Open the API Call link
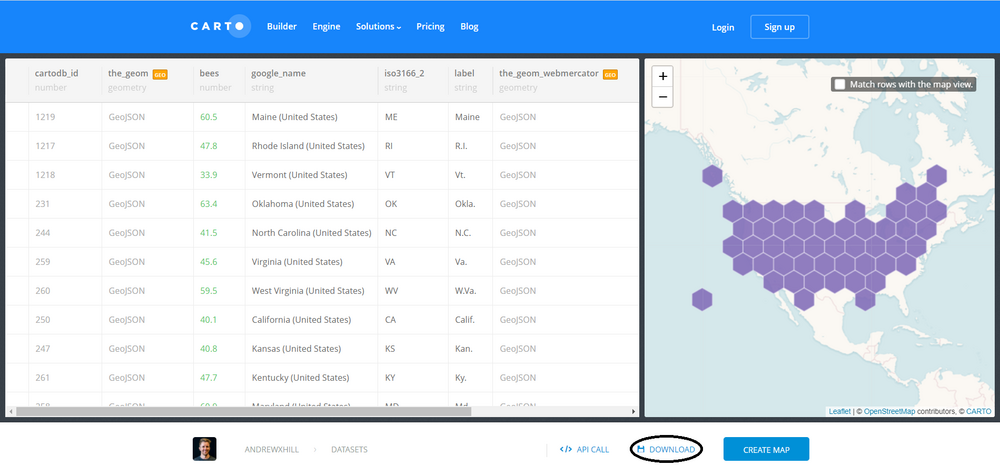Viewport: 1000px width, 465px height. pyautogui.click(x=584, y=450)
